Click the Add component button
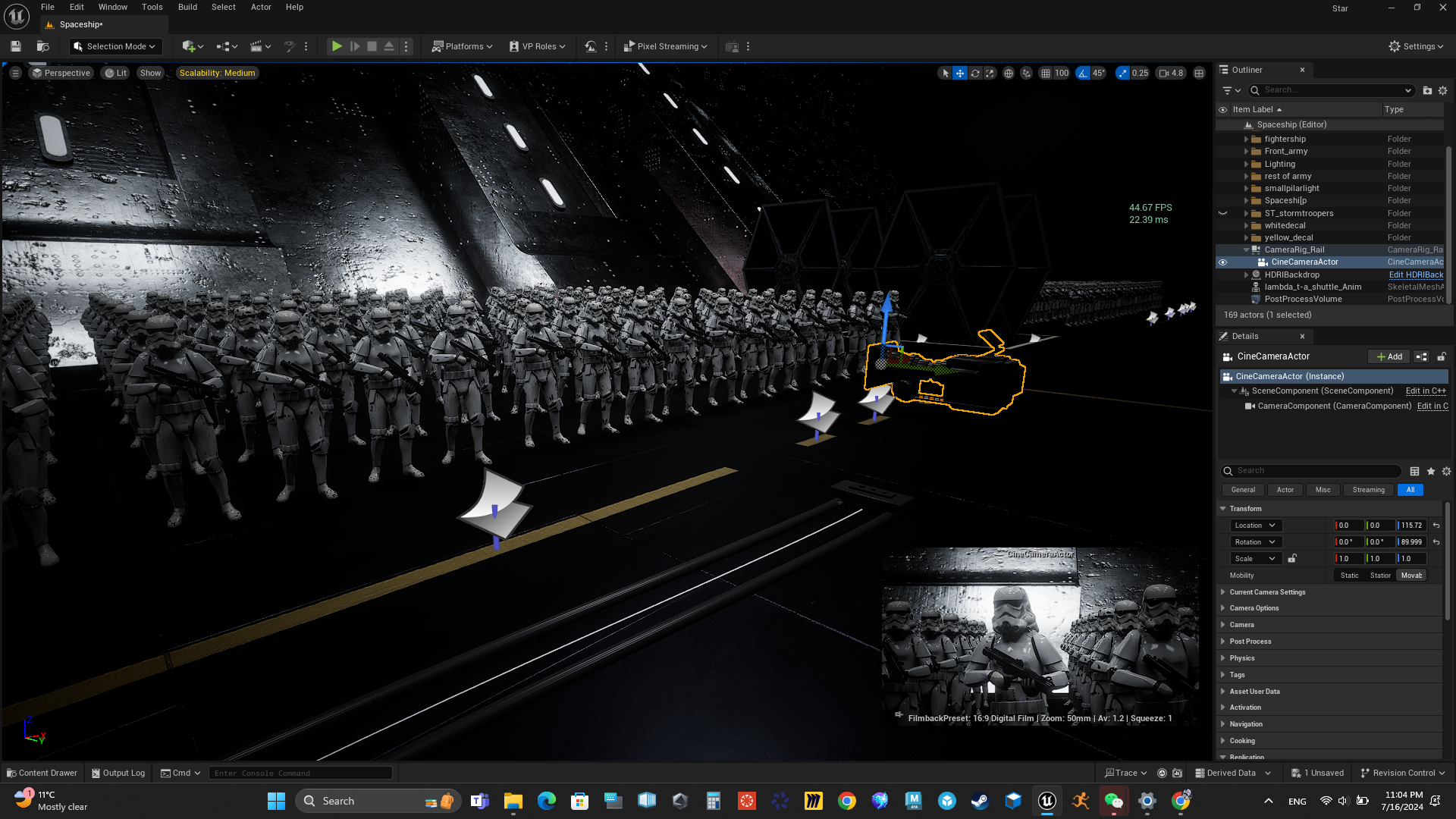 click(x=1389, y=356)
